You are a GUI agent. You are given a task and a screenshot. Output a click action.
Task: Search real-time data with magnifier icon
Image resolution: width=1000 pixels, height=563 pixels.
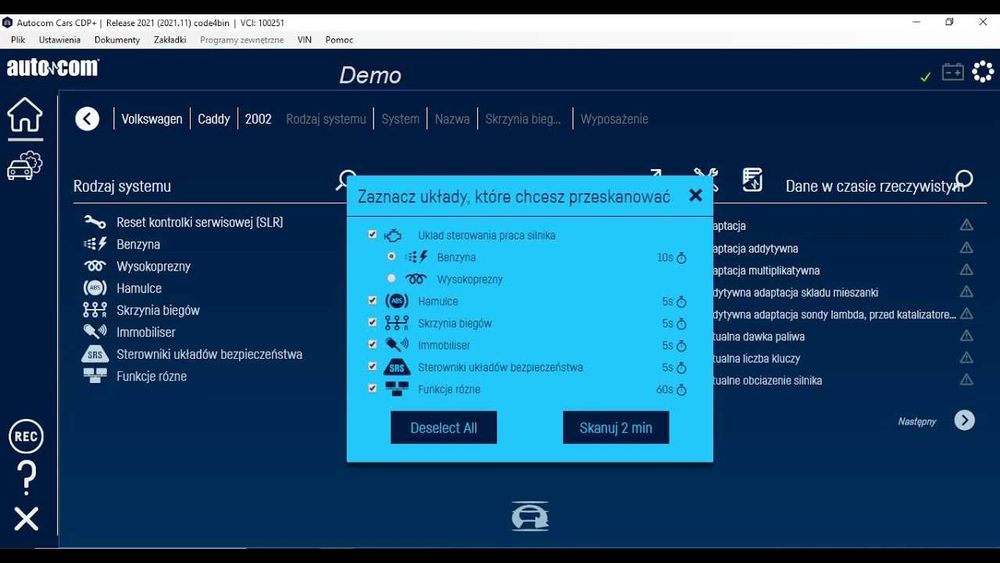(x=964, y=179)
